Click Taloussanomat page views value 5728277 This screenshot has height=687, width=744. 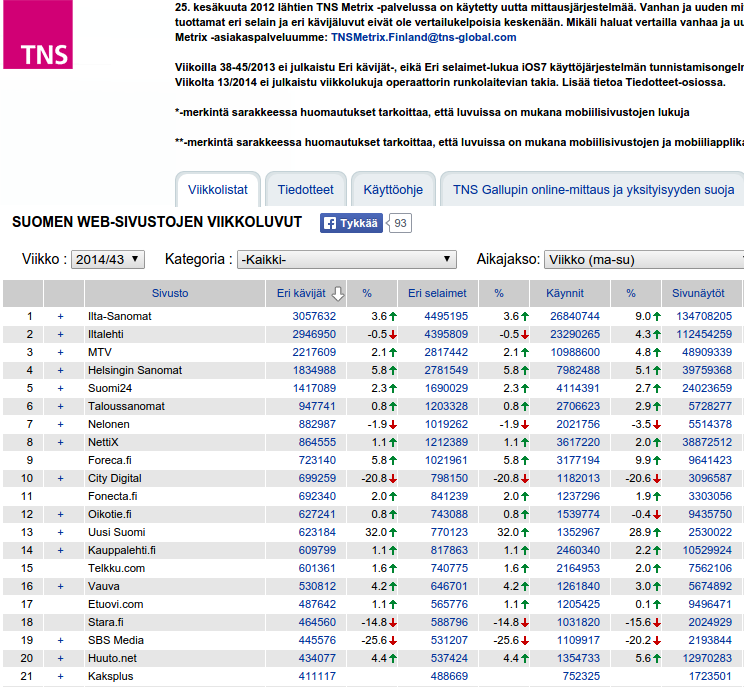(710, 407)
